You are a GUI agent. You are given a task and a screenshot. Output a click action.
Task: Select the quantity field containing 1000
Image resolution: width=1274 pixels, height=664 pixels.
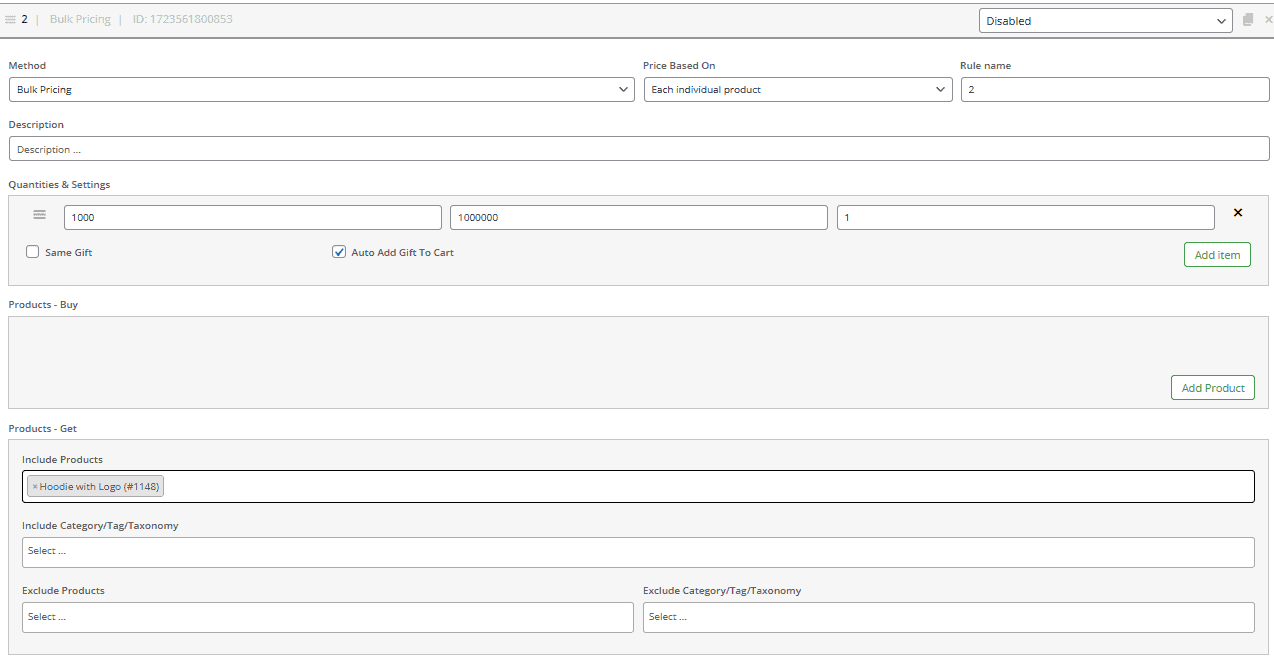[252, 218]
